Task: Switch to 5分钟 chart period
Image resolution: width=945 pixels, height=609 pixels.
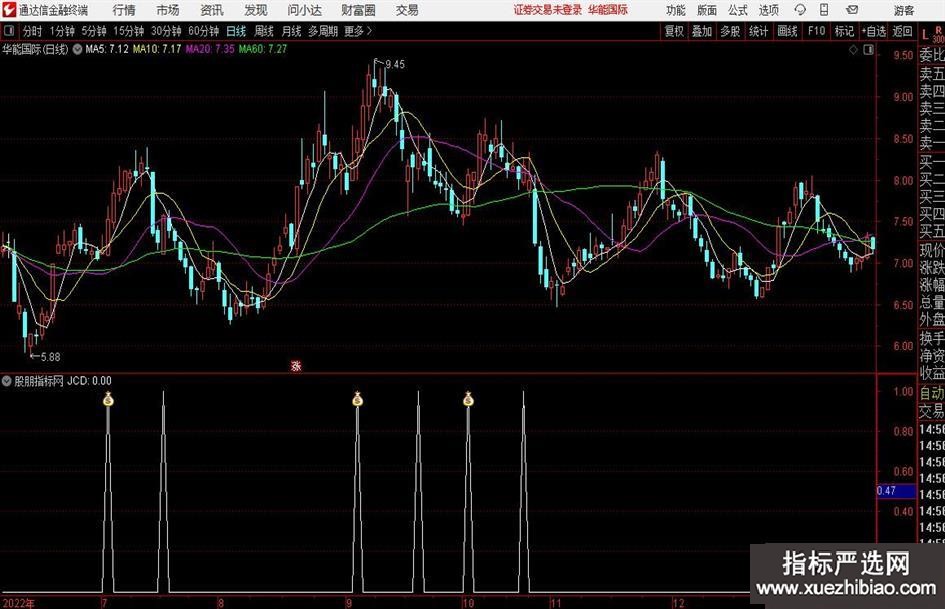Action: pos(94,31)
